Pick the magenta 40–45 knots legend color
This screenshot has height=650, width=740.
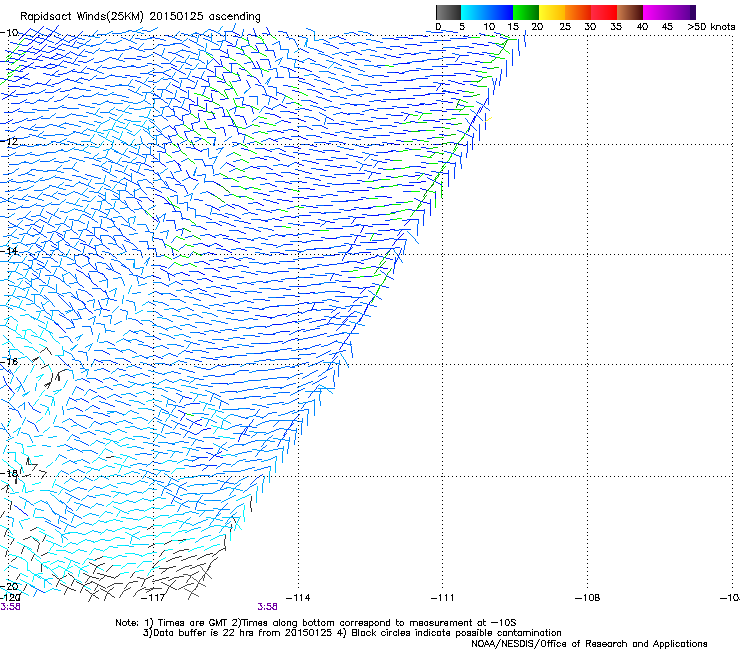(656, 12)
